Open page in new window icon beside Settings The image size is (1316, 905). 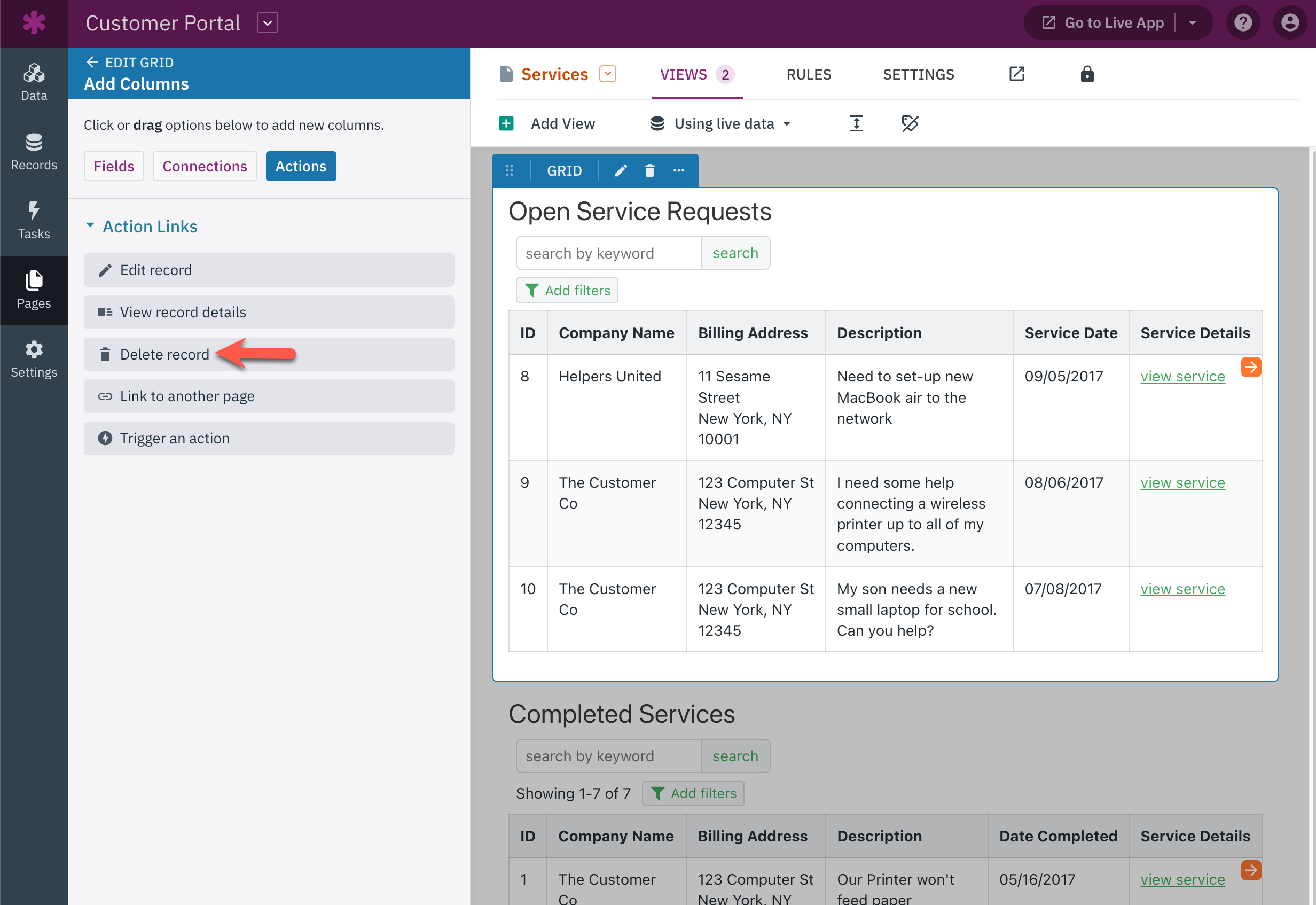(1017, 74)
